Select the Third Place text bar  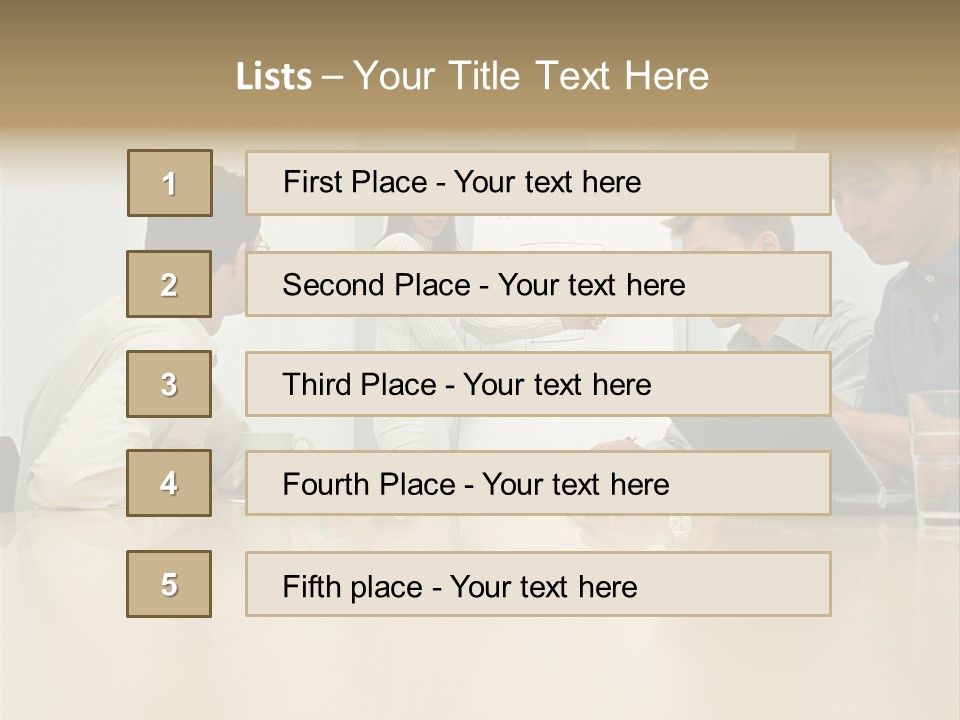[x=538, y=384]
